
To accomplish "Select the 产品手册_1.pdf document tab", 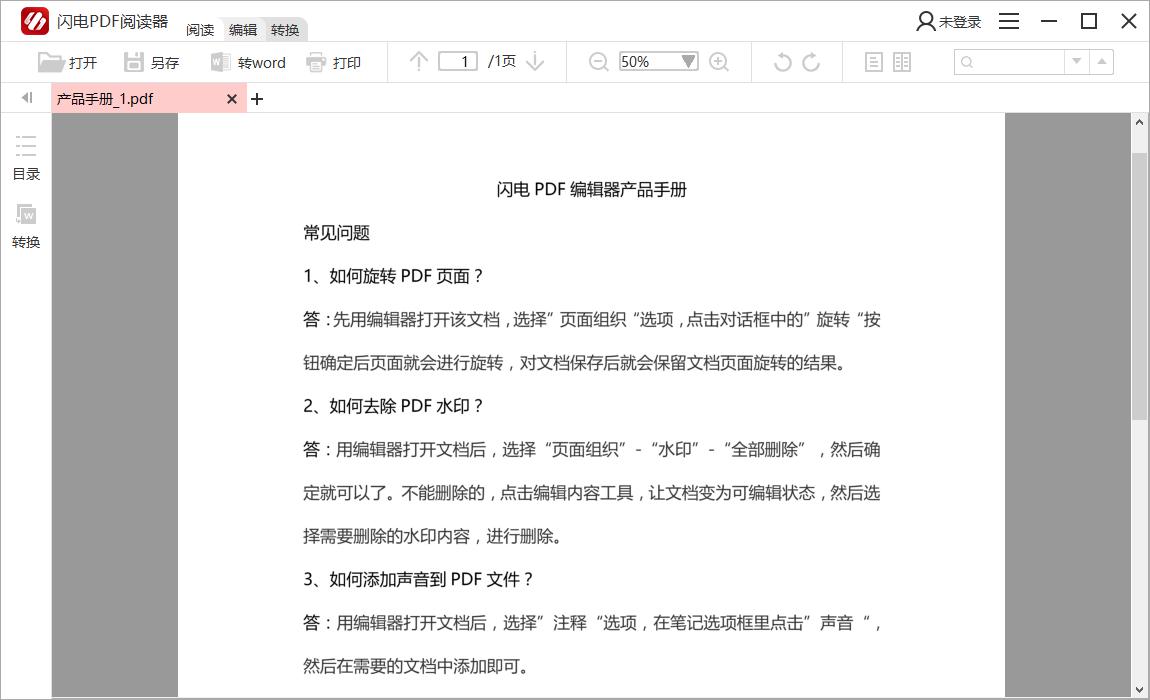I will pos(149,98).
